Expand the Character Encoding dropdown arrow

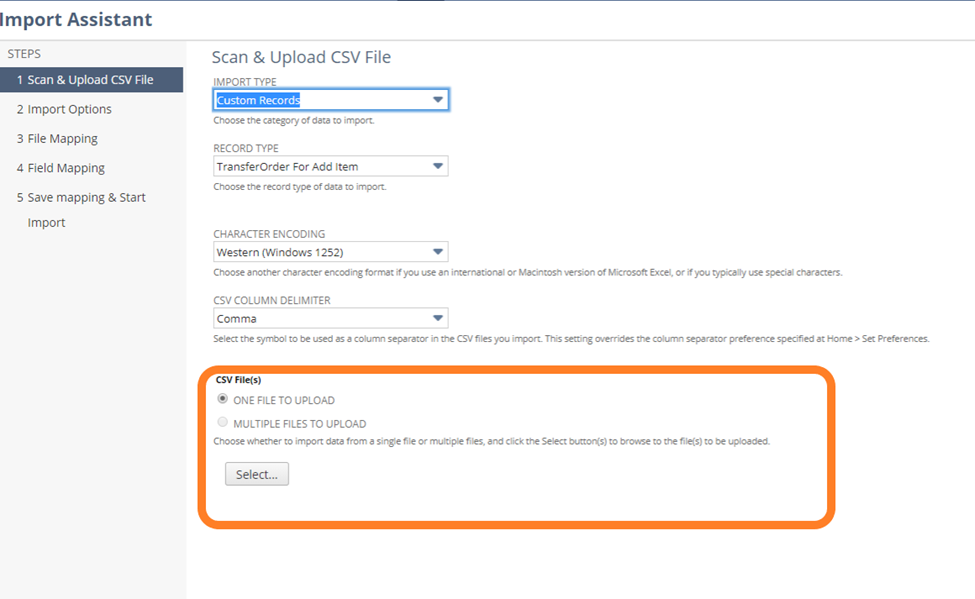coord(438,252)
